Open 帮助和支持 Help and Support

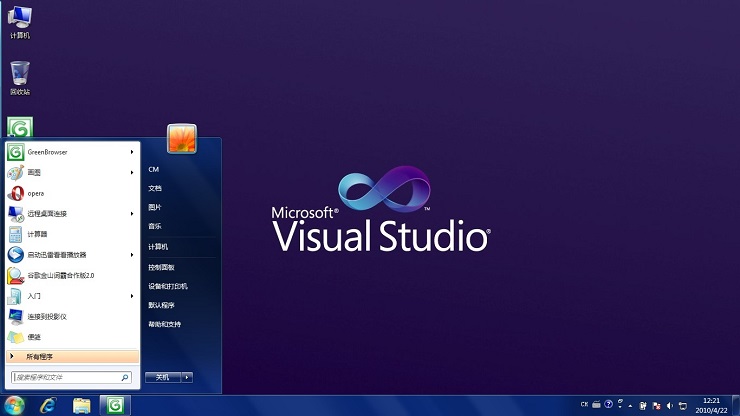(164, 324)
